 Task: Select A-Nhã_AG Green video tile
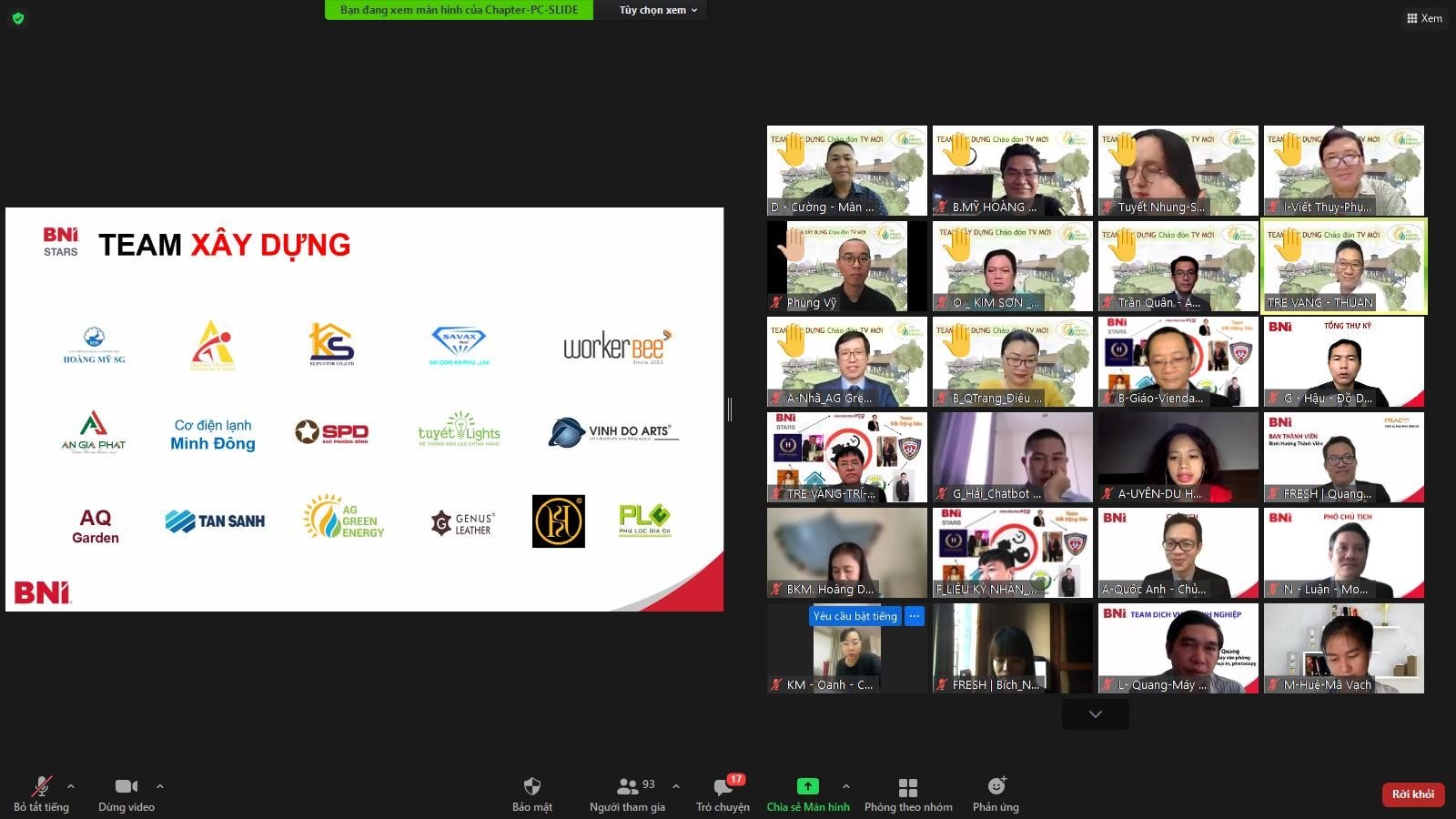point(847,361)
